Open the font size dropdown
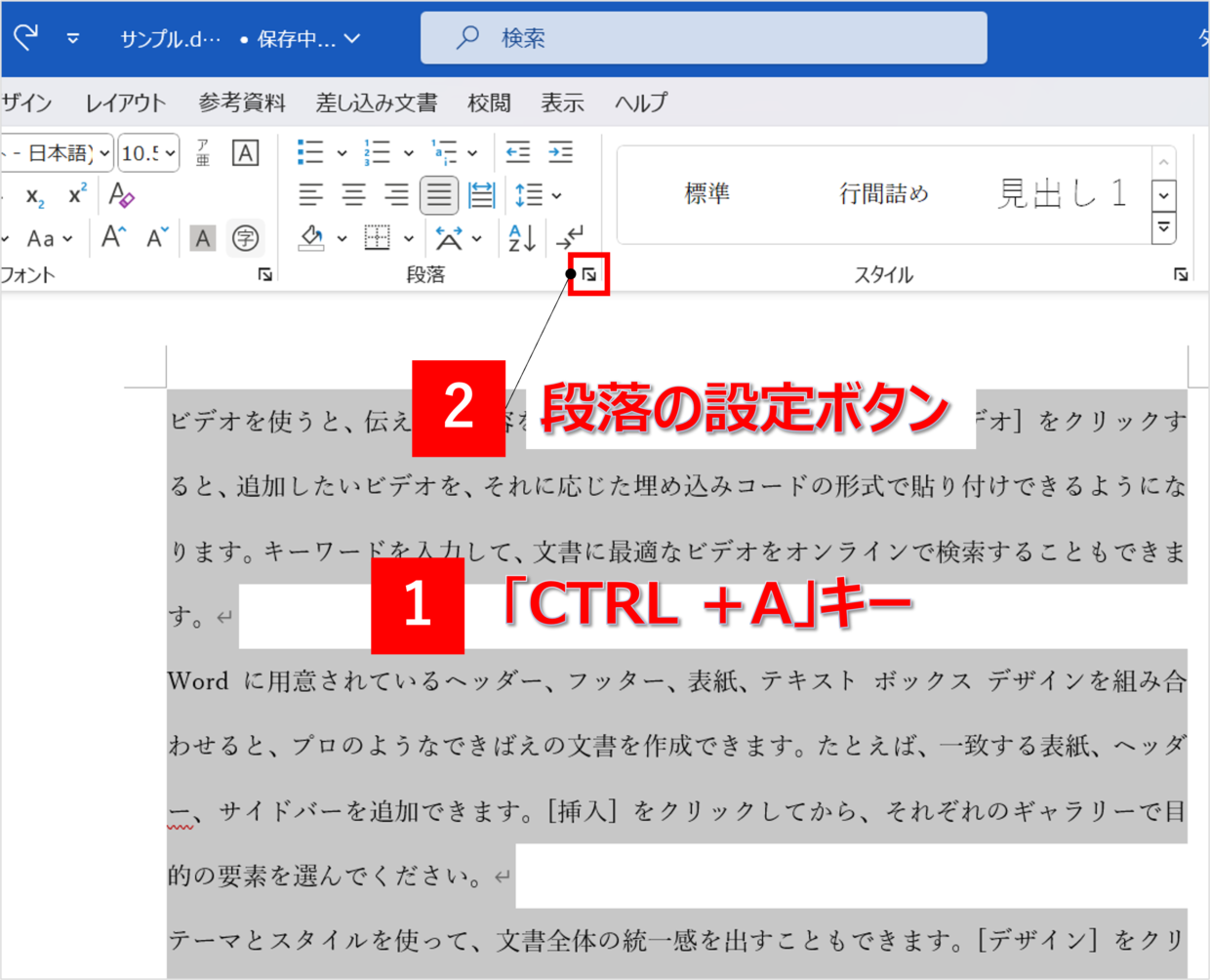Image resolution: width=1210 pixels, height=980 pixels. click(169, 153)
